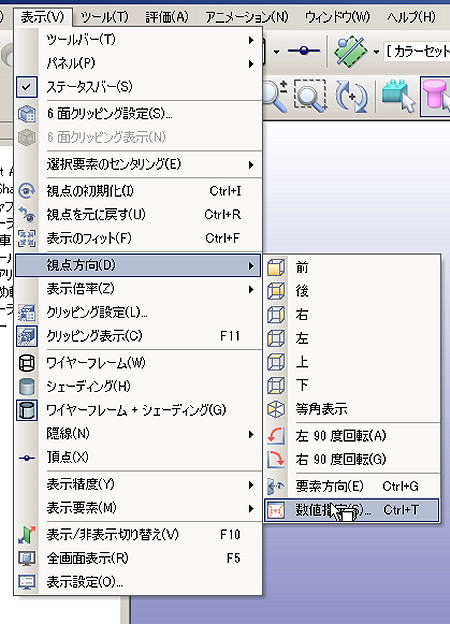Choose 数値指定 Ctrl+T view entry
Screen dimensions: 450x624
click(x=352, y=510)
